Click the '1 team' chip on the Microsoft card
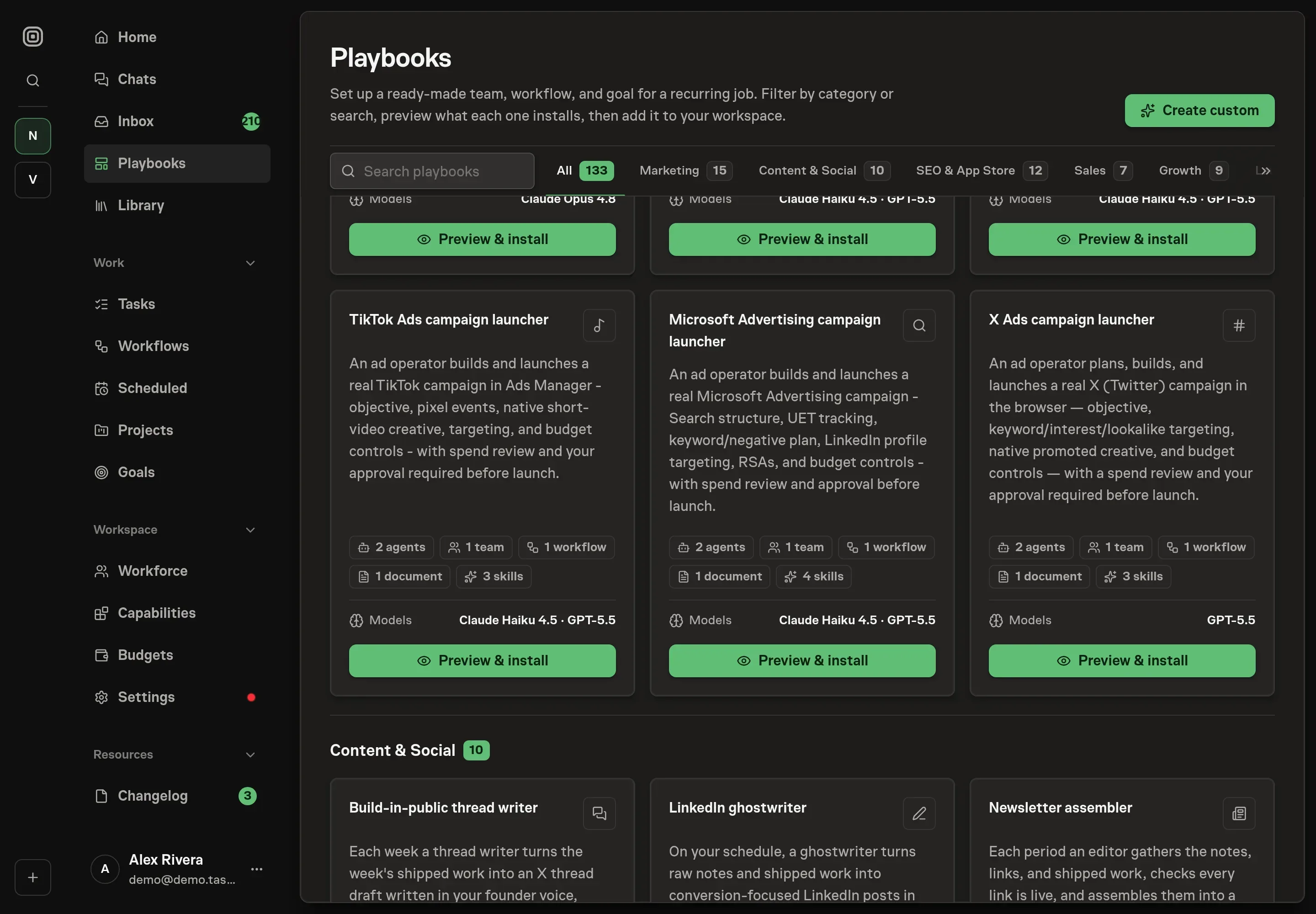This screenshot has width=1316, height=914. (x=796, y=547)
